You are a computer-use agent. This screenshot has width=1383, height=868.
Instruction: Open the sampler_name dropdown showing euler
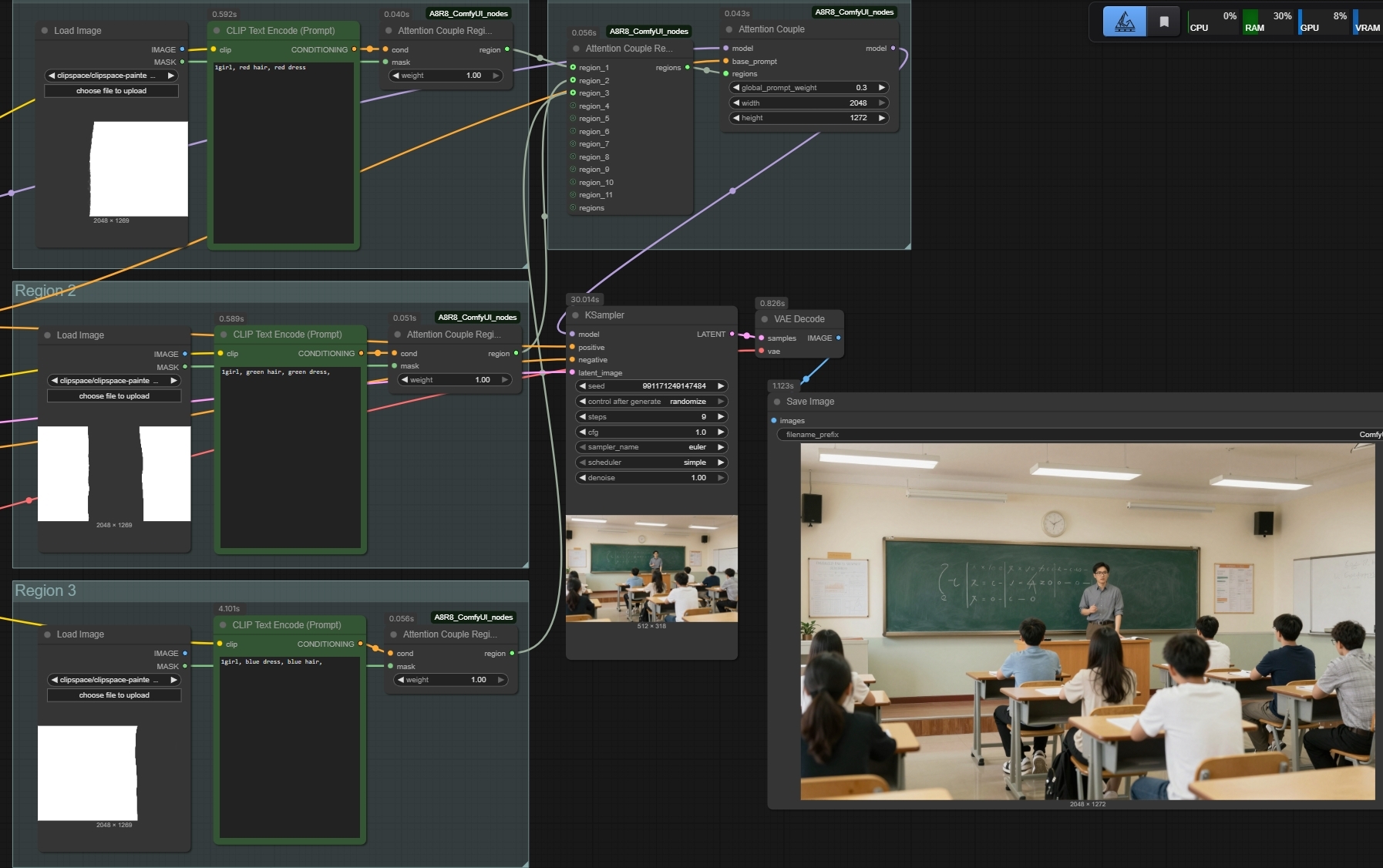(x=651, y=447)
